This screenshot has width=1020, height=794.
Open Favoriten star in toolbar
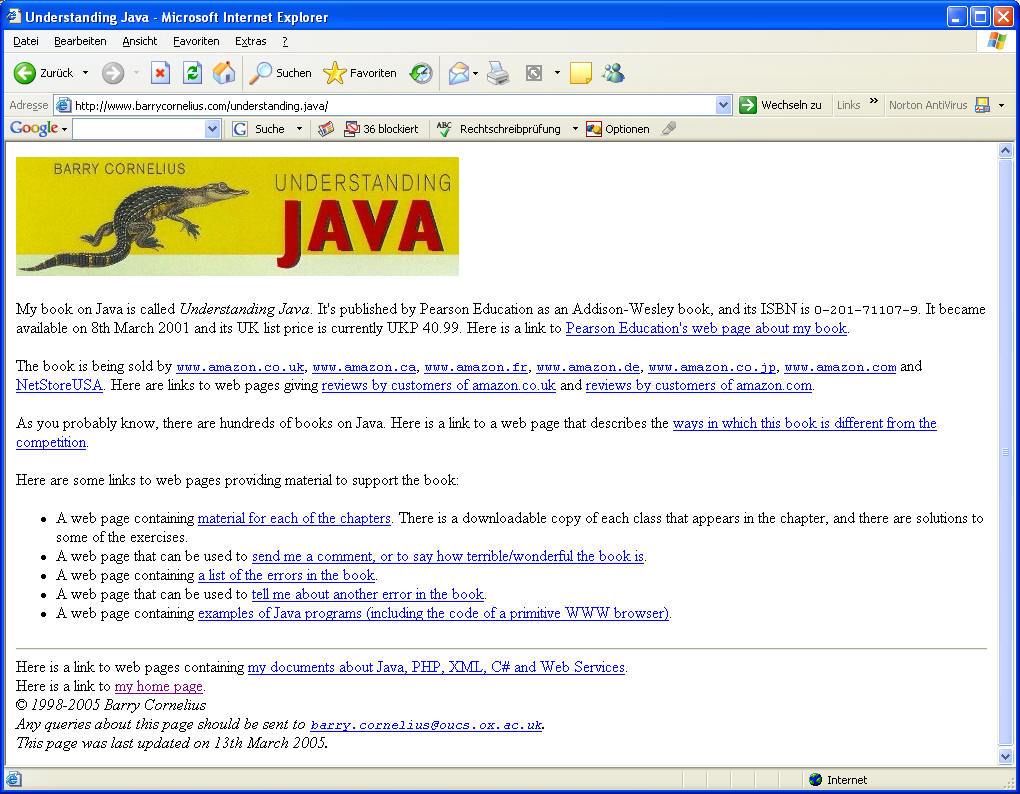click(x=360, y=73)
